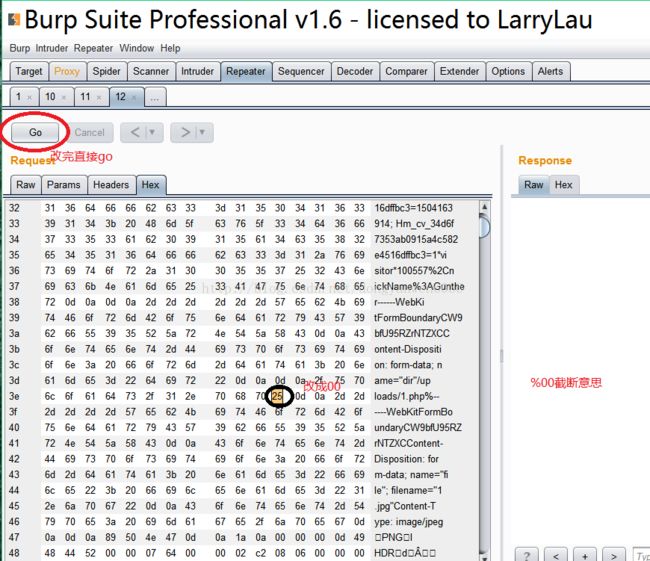Click the hex editor scrollbar thumb
This screenshot has height=561, width=650.
click(484, 226)
